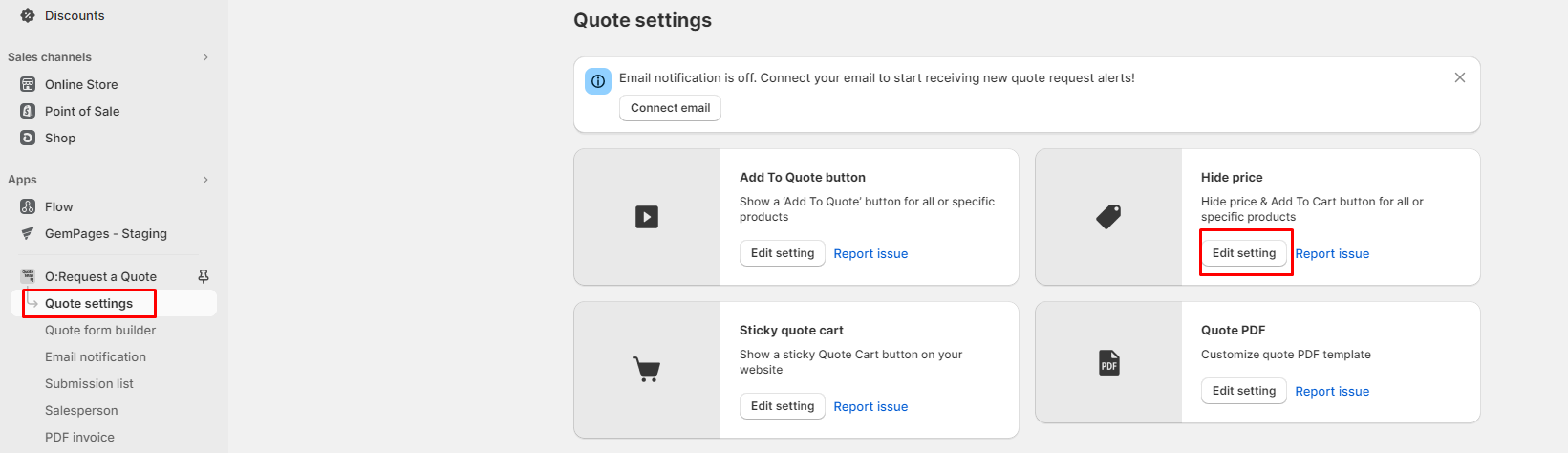
Task: Open O:Request a Quote app
Action: 100,276
